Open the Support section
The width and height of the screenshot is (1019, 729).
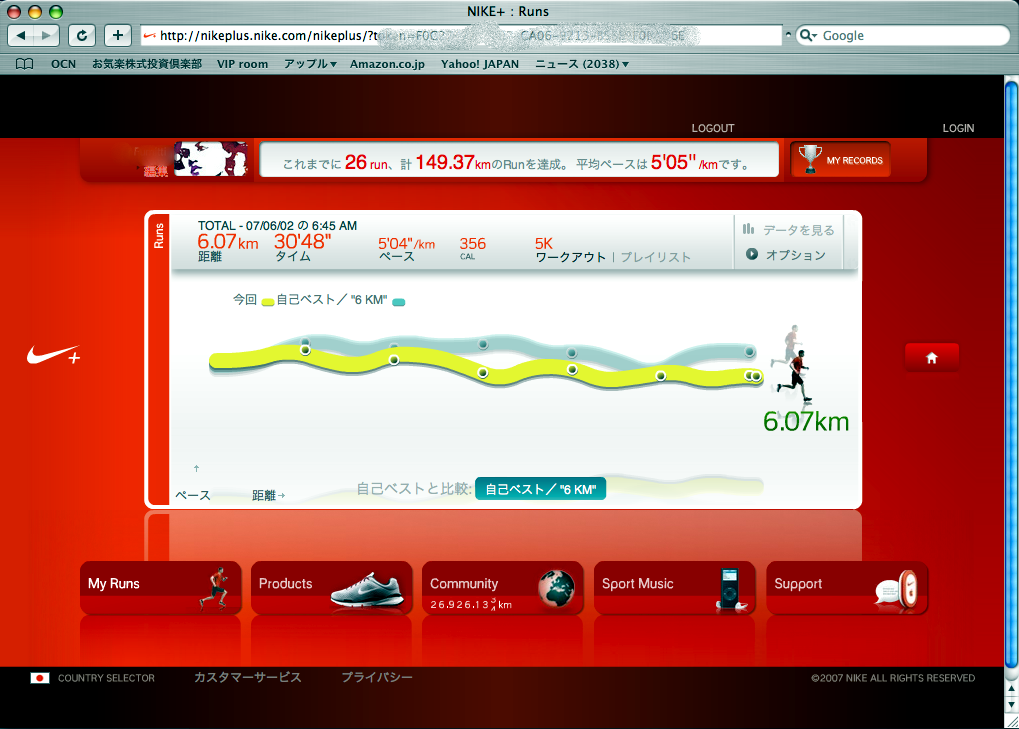[x=847, y=587]
